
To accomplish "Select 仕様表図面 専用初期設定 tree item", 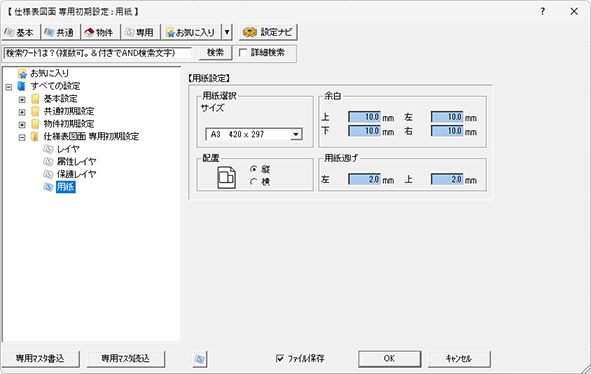I will pos(91,136).
